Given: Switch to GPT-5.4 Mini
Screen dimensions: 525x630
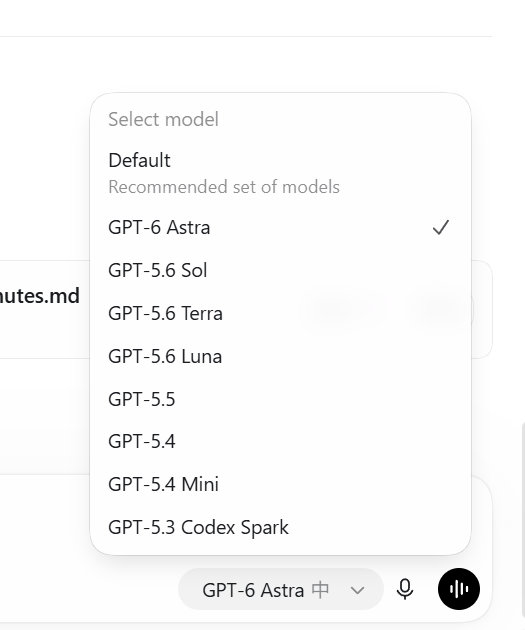Looking at the screenshot, I should pos(280,484).
